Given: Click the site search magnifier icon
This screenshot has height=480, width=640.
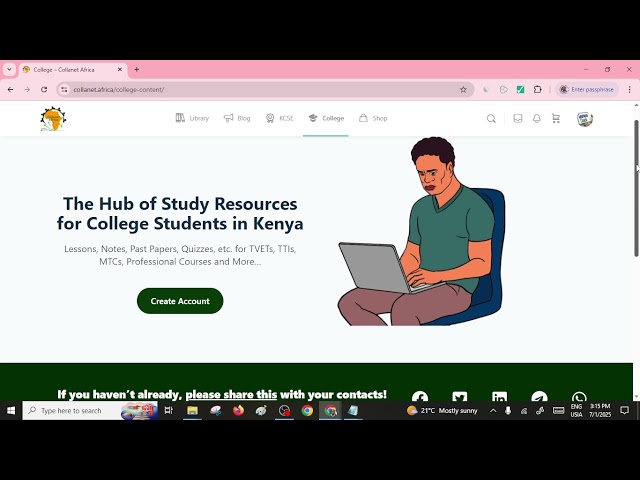Looking at the screenshot, I should (x=491, y=119).
